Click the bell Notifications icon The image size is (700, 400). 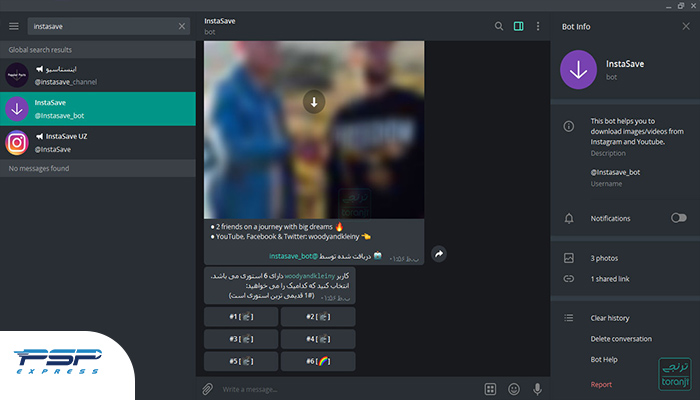point(569,218)
